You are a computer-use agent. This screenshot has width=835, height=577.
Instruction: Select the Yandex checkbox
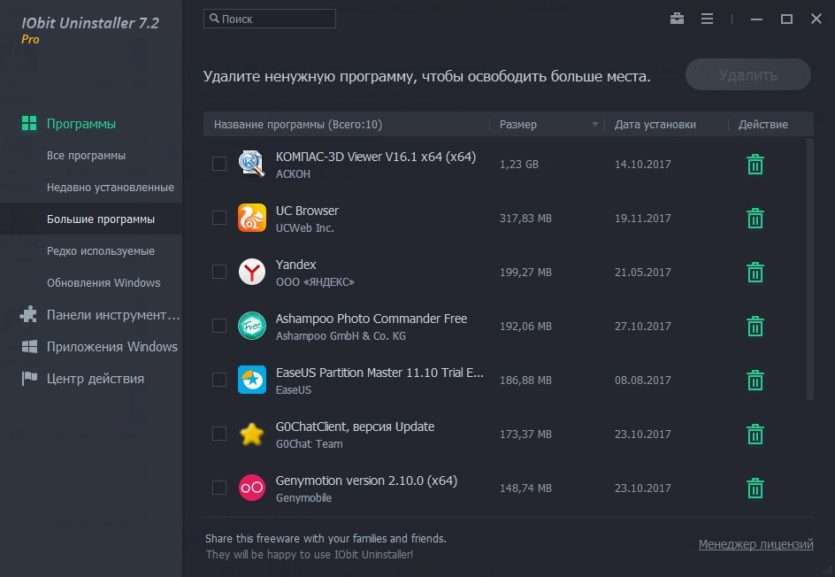click(219, 271)
